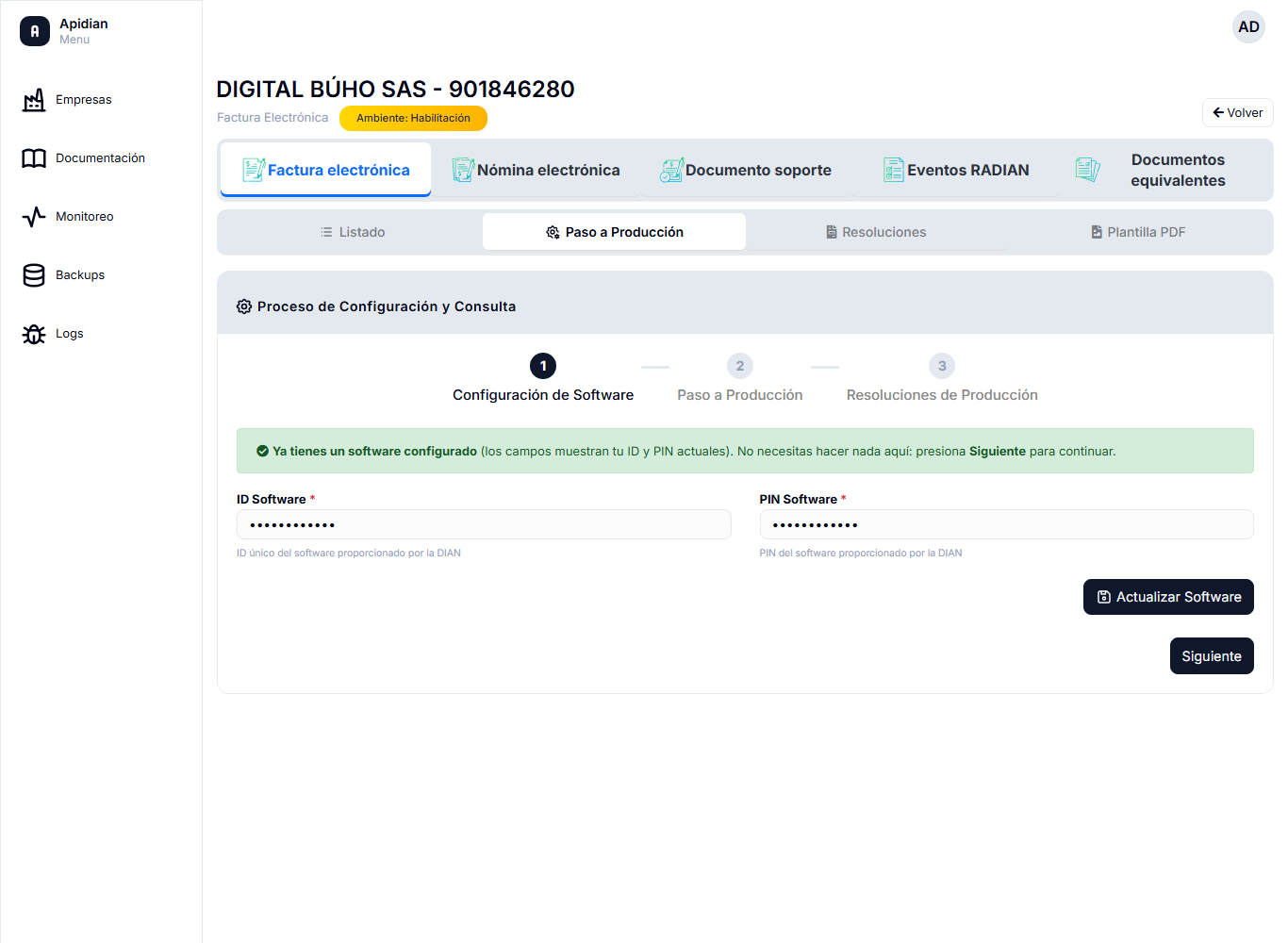Open the Documentación book icon
1288x943 pixels.
tap(34, 158)
